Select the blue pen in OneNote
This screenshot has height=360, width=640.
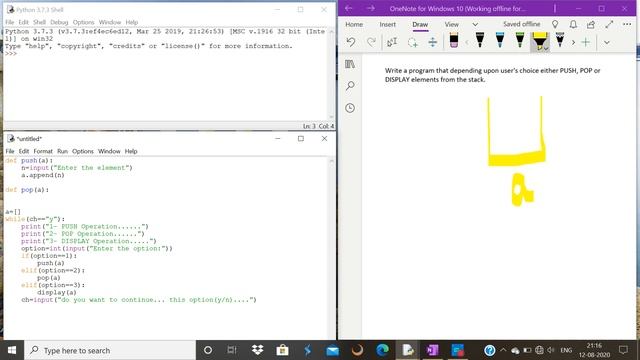[500, 40]
